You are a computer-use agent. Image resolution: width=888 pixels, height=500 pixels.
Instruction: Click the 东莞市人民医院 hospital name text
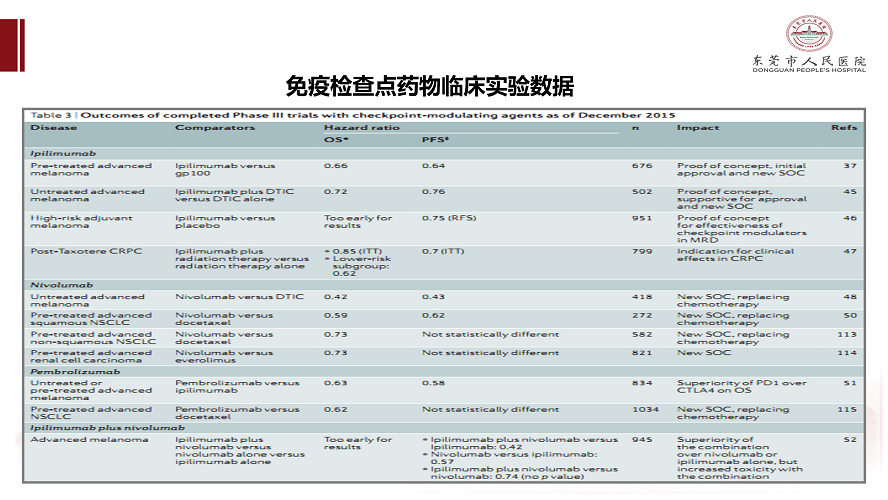click(809, 61)
